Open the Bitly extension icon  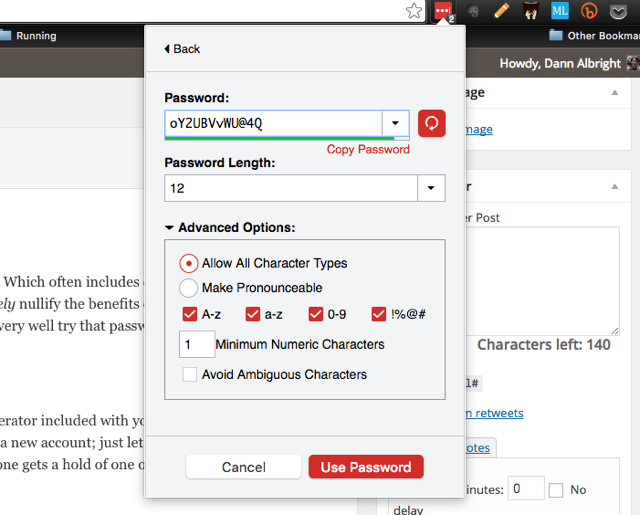(591, 11)
